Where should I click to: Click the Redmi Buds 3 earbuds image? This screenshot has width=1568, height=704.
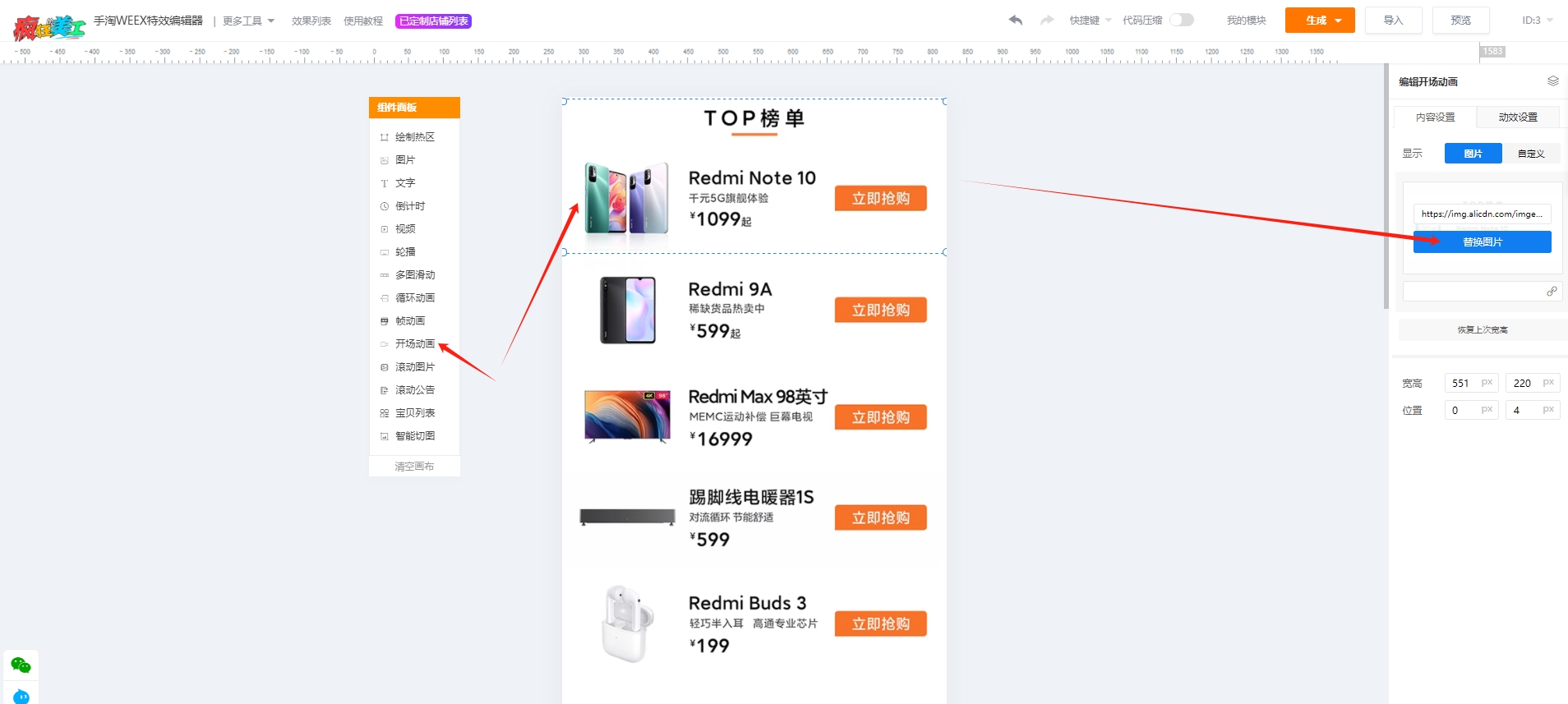pyautogui.click(x=628, y=623)
